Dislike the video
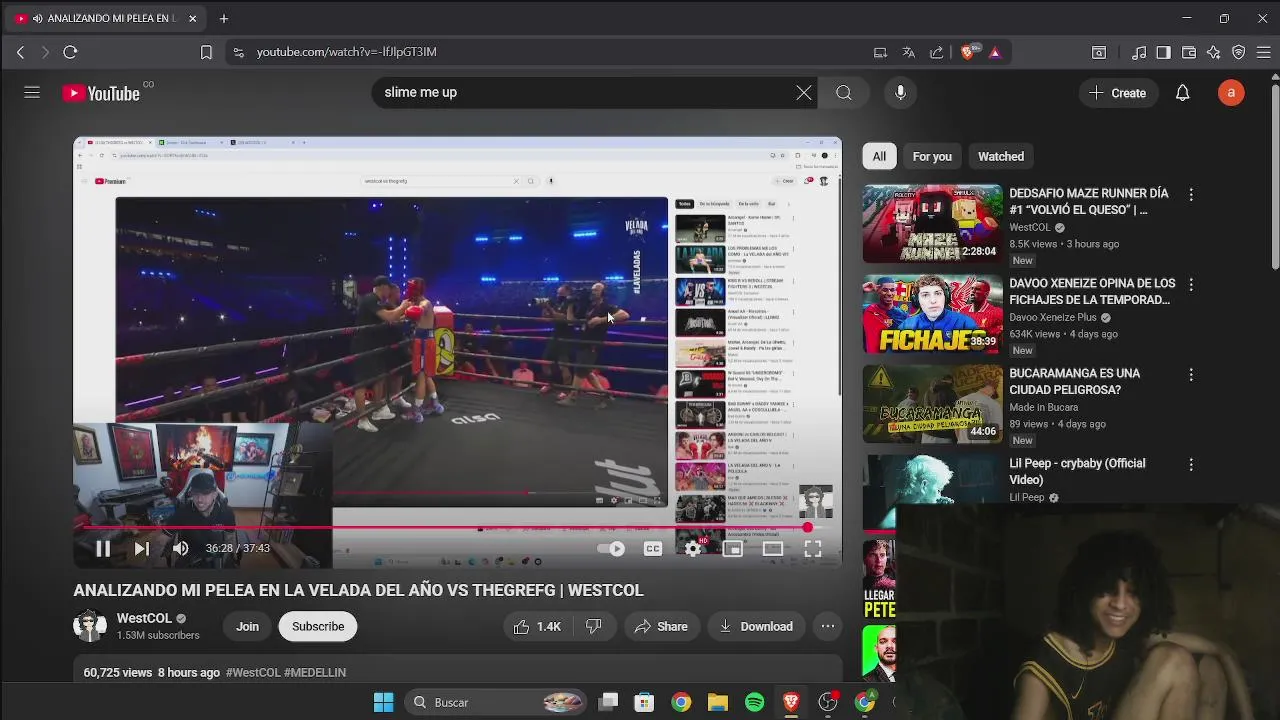The width and height of the screenshot is (1280, 720). tap(593, 626)
